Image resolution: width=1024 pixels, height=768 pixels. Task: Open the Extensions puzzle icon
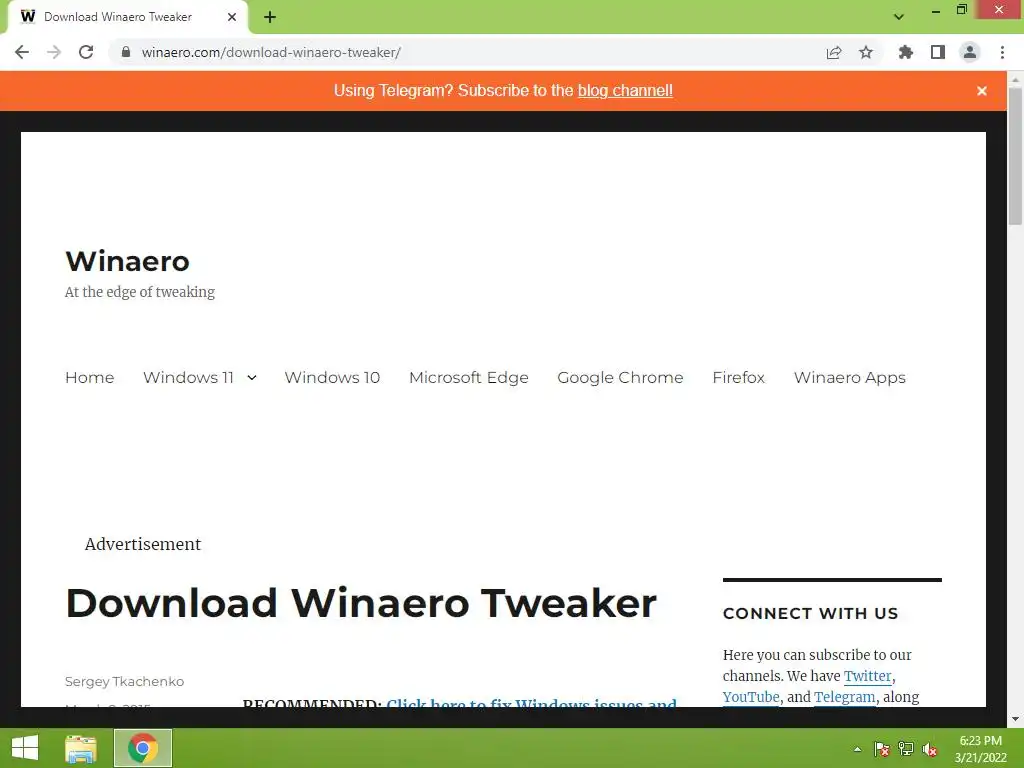point(906,52)
